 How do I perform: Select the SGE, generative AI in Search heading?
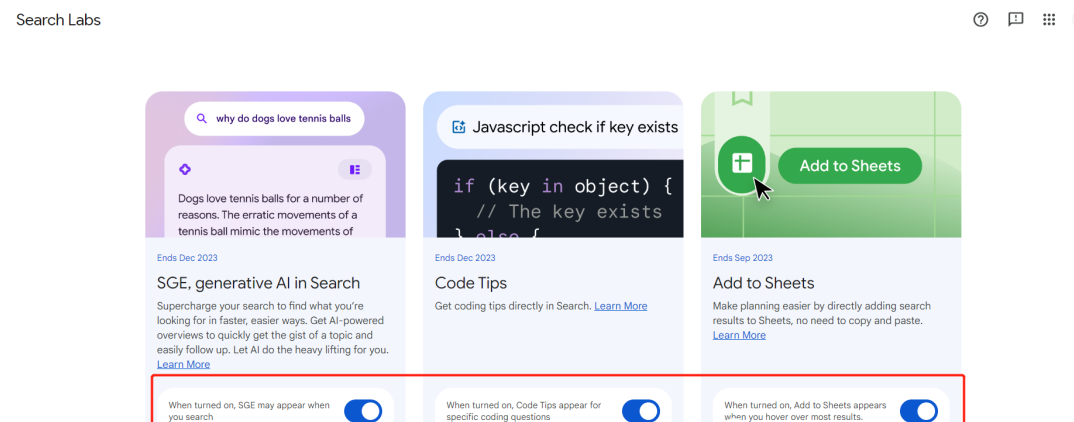tap(258, 283)
